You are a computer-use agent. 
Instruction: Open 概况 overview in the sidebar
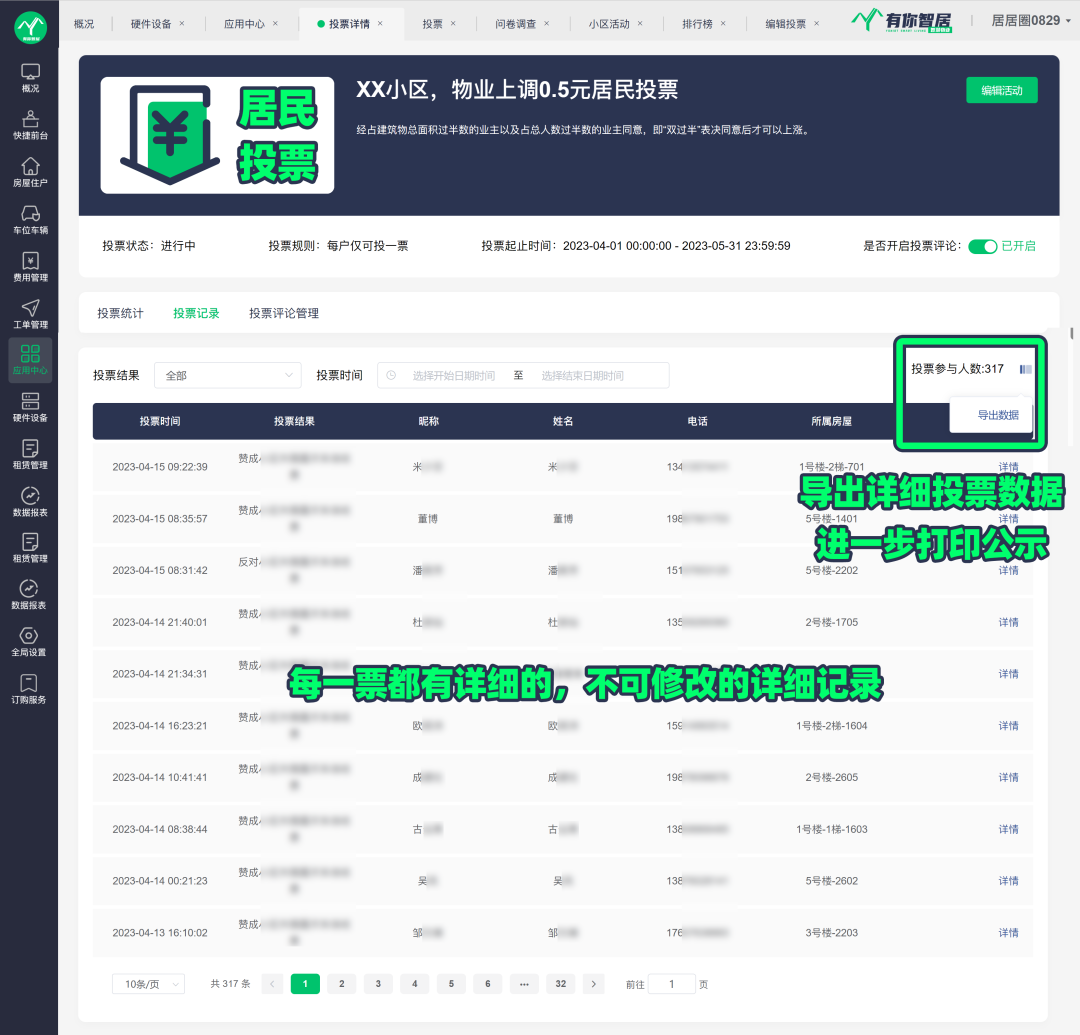click(30, 78)
